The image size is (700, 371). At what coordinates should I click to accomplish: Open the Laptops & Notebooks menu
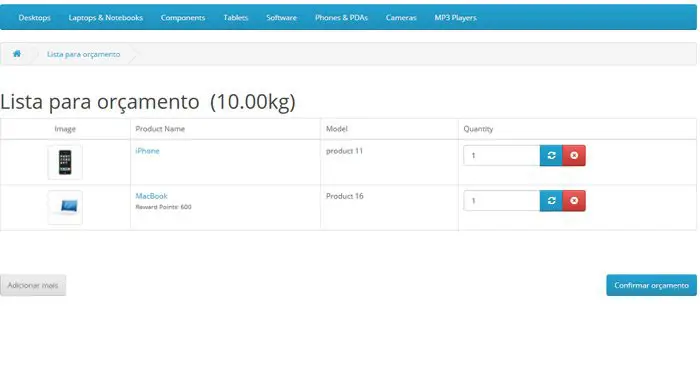point(106,18)
